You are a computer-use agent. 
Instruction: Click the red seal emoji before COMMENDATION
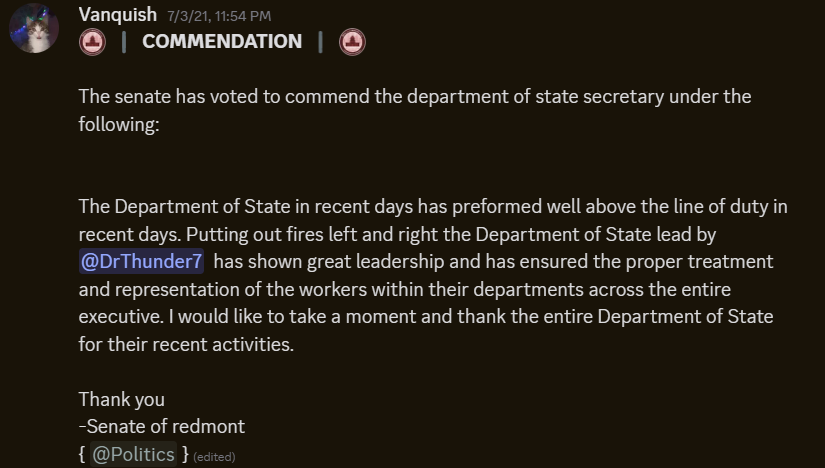[92, 42]
